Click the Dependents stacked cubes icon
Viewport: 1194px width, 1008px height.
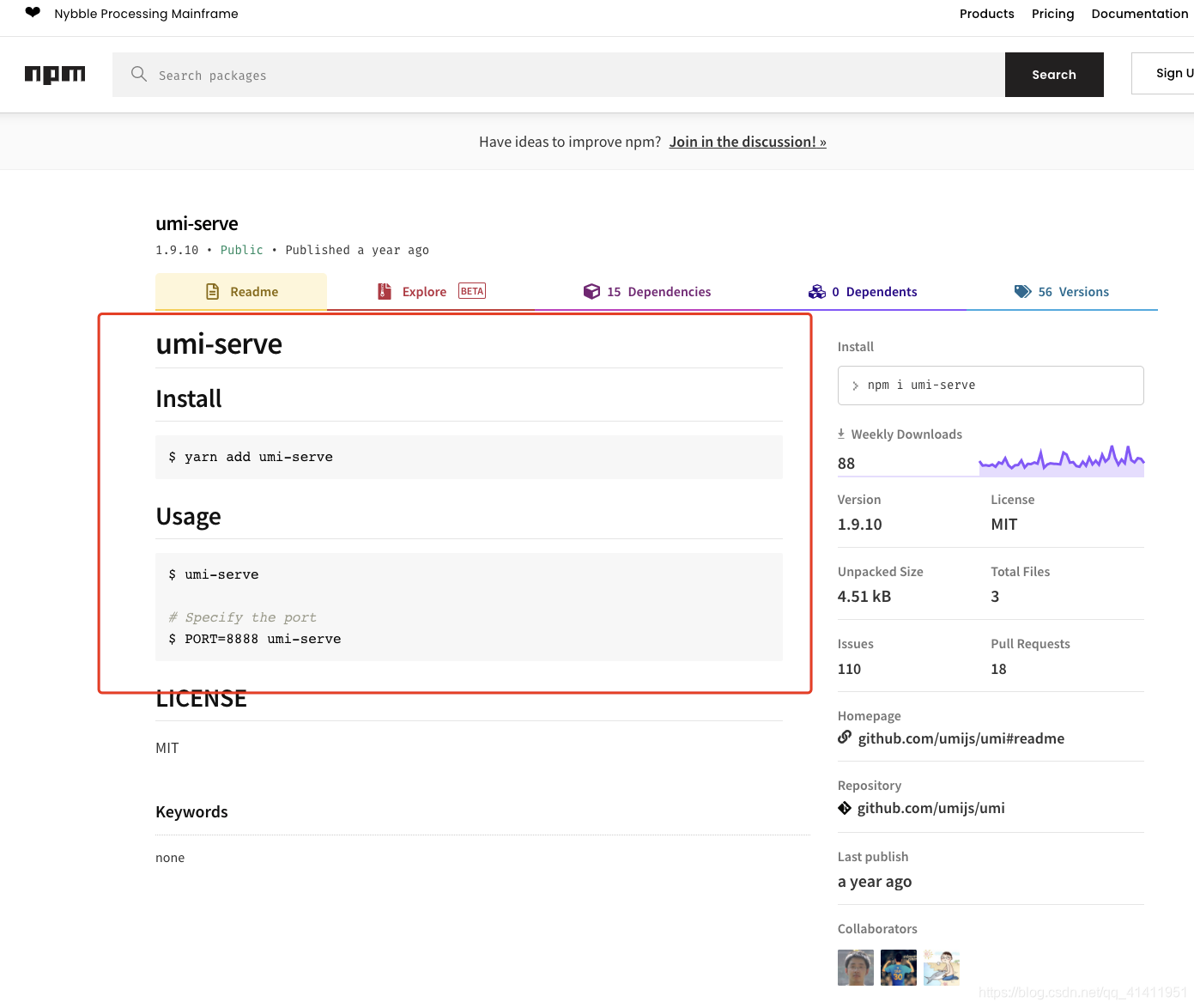816,292
